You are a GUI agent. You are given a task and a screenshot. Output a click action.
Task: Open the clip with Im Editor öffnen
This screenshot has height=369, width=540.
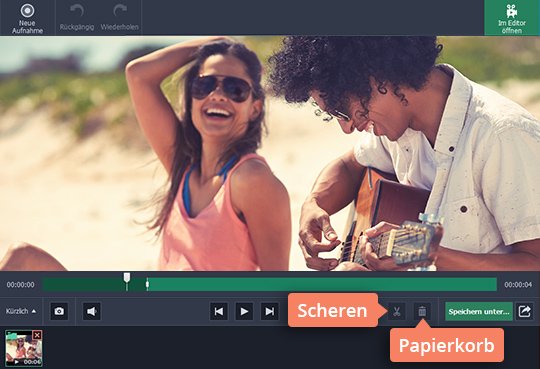[x=512, y=18]
